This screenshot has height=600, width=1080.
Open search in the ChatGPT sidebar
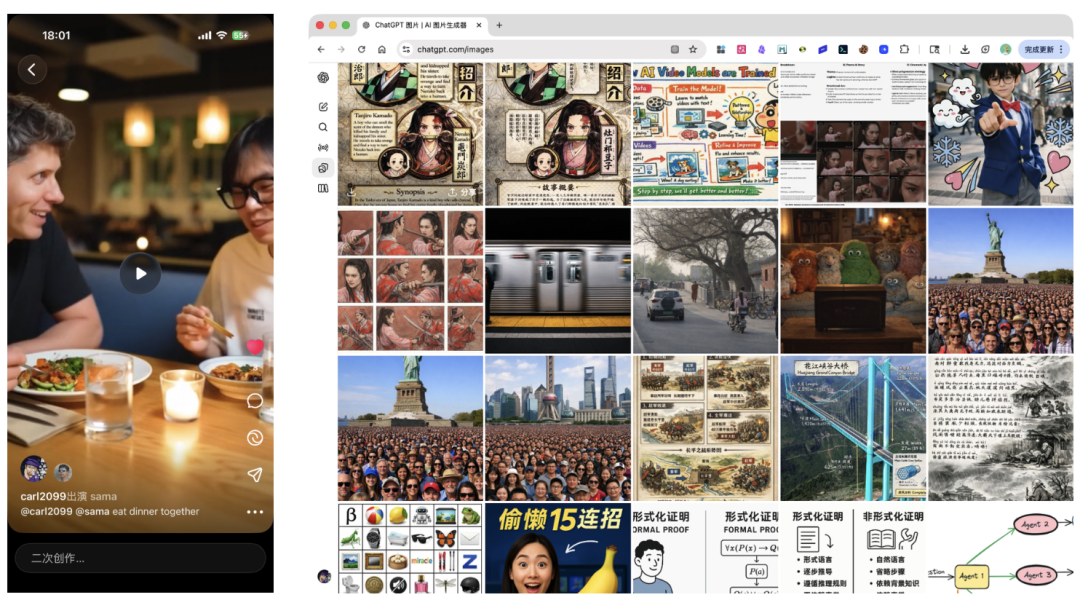323,127
